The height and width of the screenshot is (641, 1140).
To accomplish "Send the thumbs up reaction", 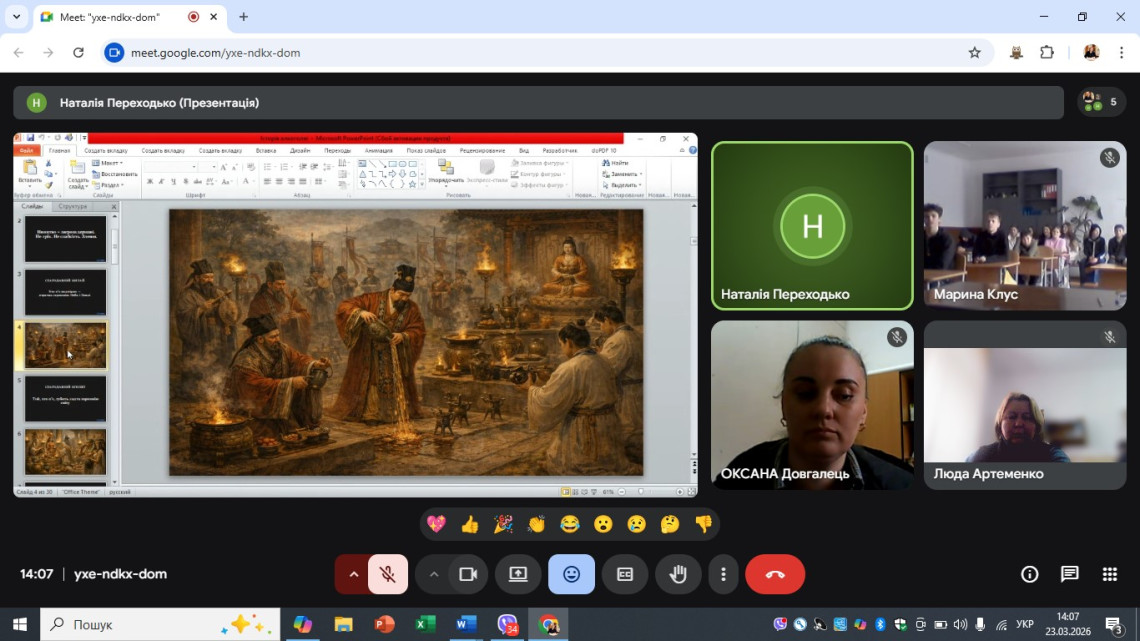I will click(x=470, y=524).
